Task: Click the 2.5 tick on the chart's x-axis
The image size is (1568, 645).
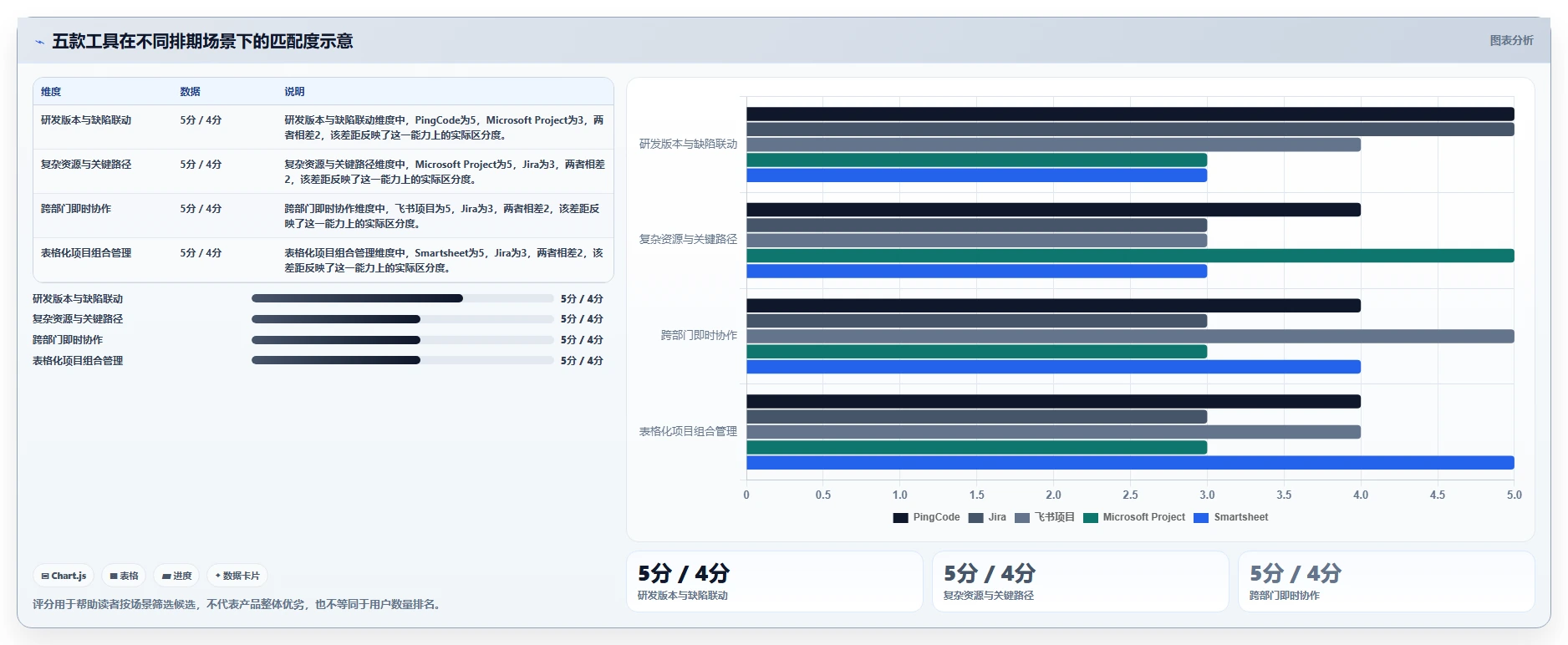Action: coord(1130,495)
